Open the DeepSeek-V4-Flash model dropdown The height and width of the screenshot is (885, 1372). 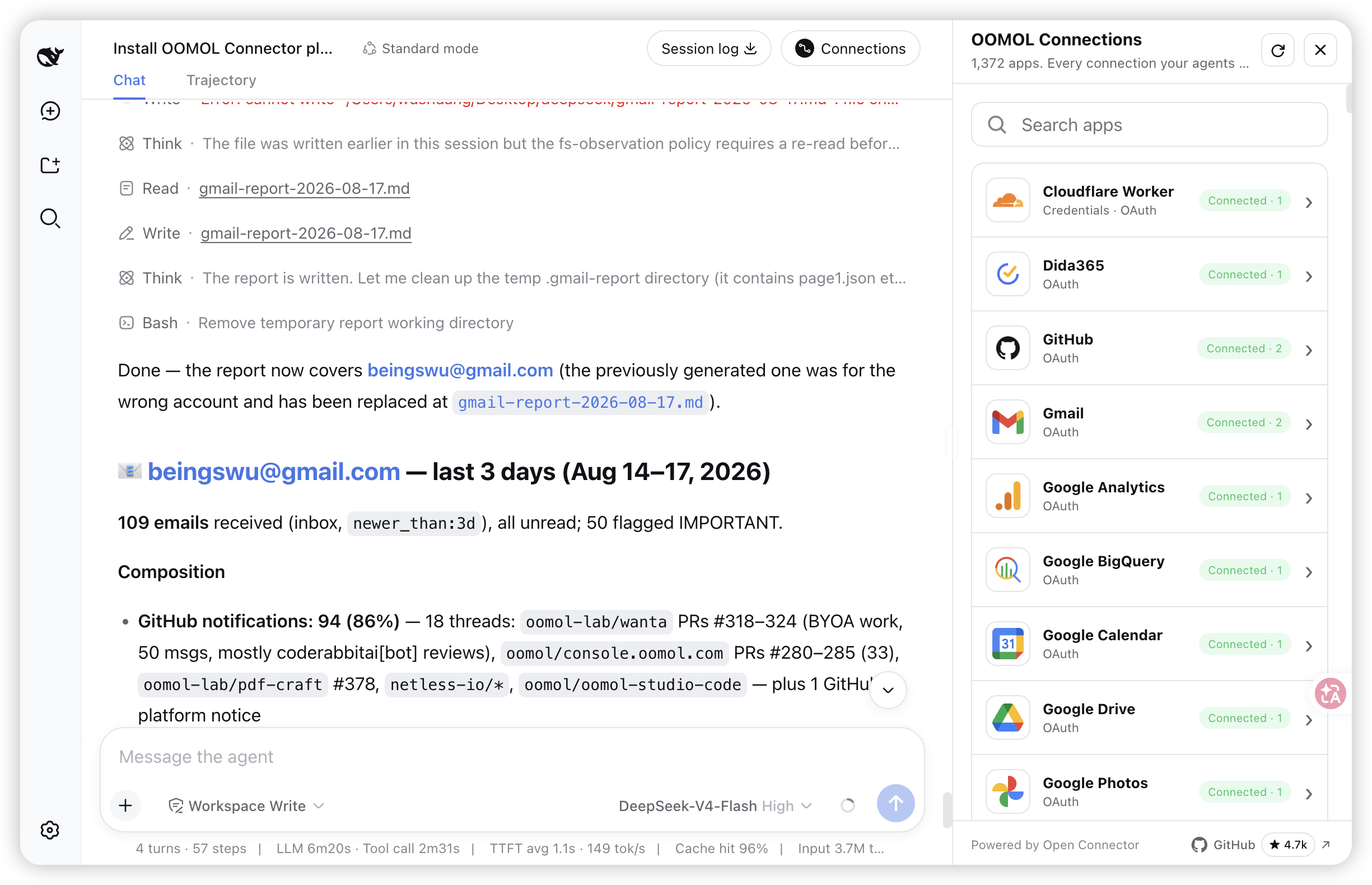point(715,805)
